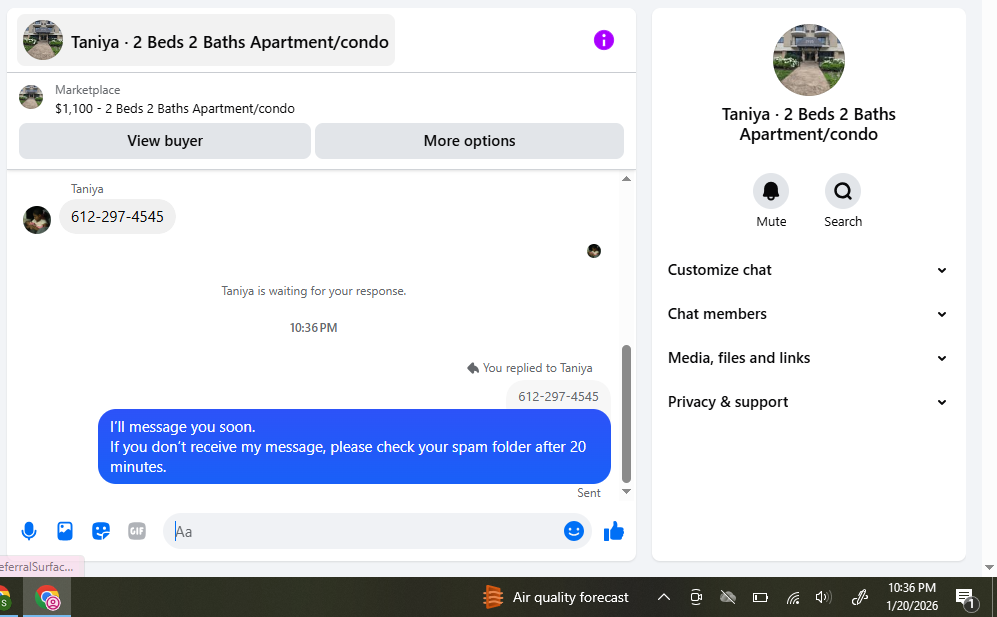This screenshot has height=617, width=997.
Task: Show hidden system tray icons chevron
Action: [663, 597]
